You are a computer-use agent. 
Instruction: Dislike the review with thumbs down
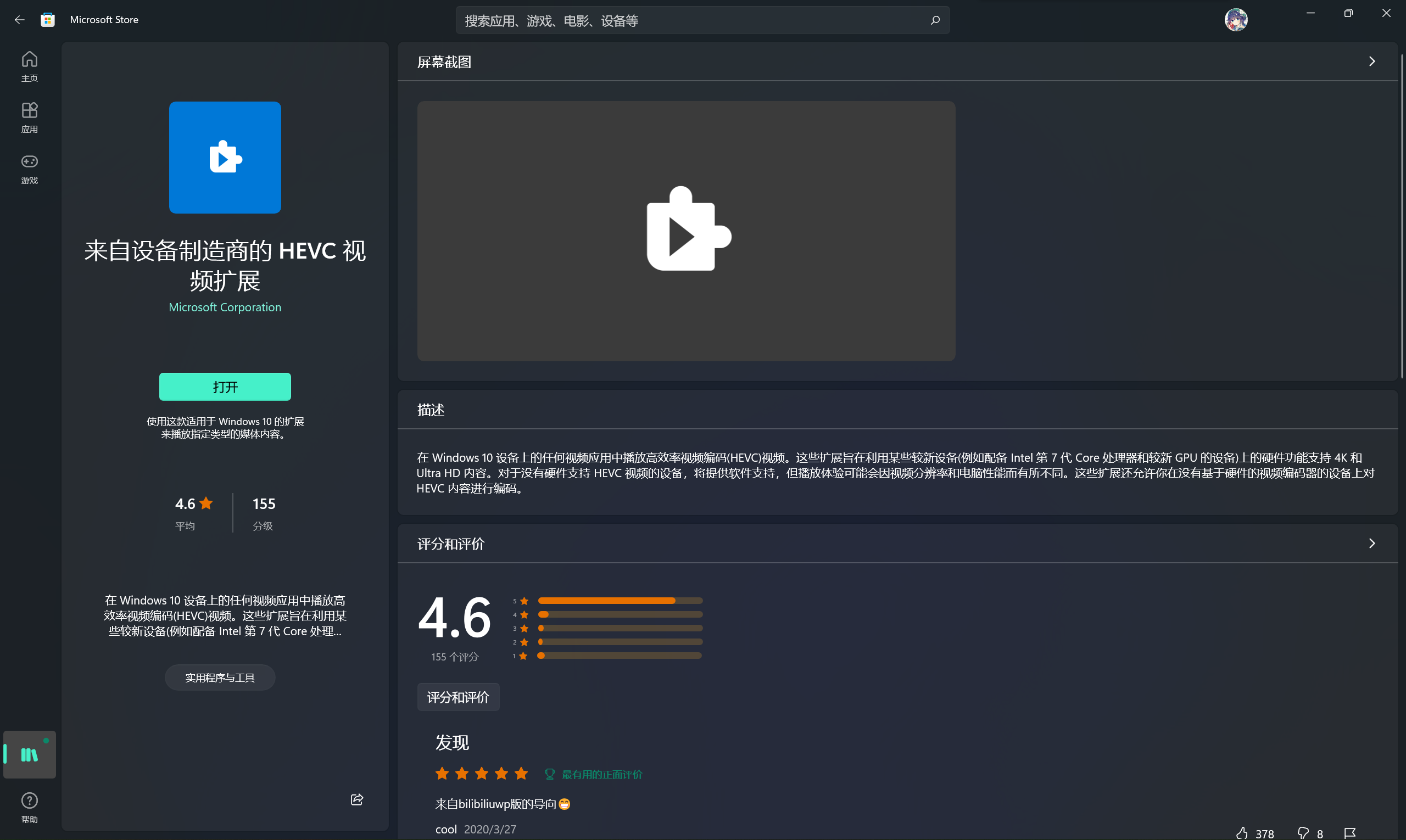tap(1303, 833)
